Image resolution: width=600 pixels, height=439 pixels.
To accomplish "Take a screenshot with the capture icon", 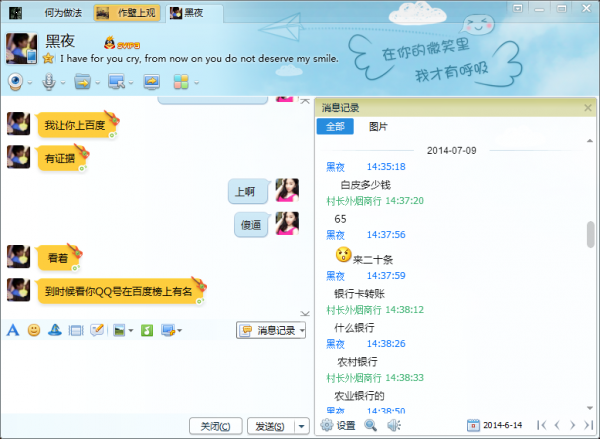I will point(168,330).
